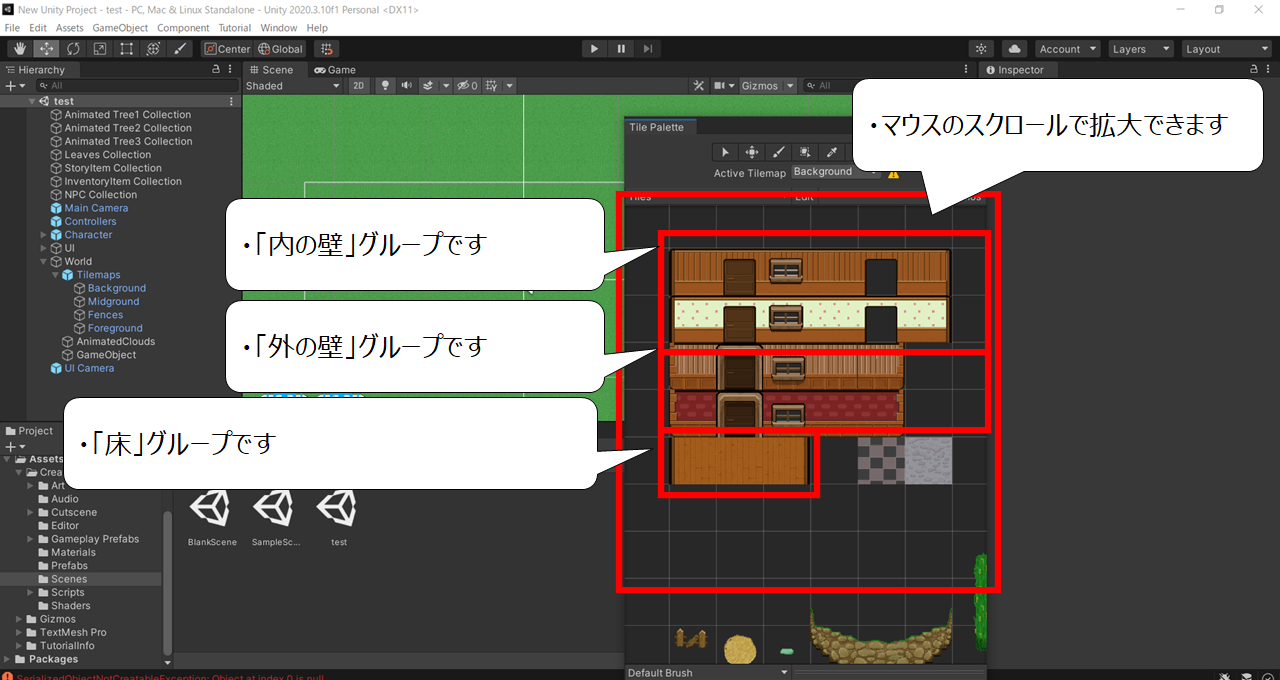The width and height of the screenshot is (1280, 680).
Task: Open the Window menu
Action: coord(279,28)
